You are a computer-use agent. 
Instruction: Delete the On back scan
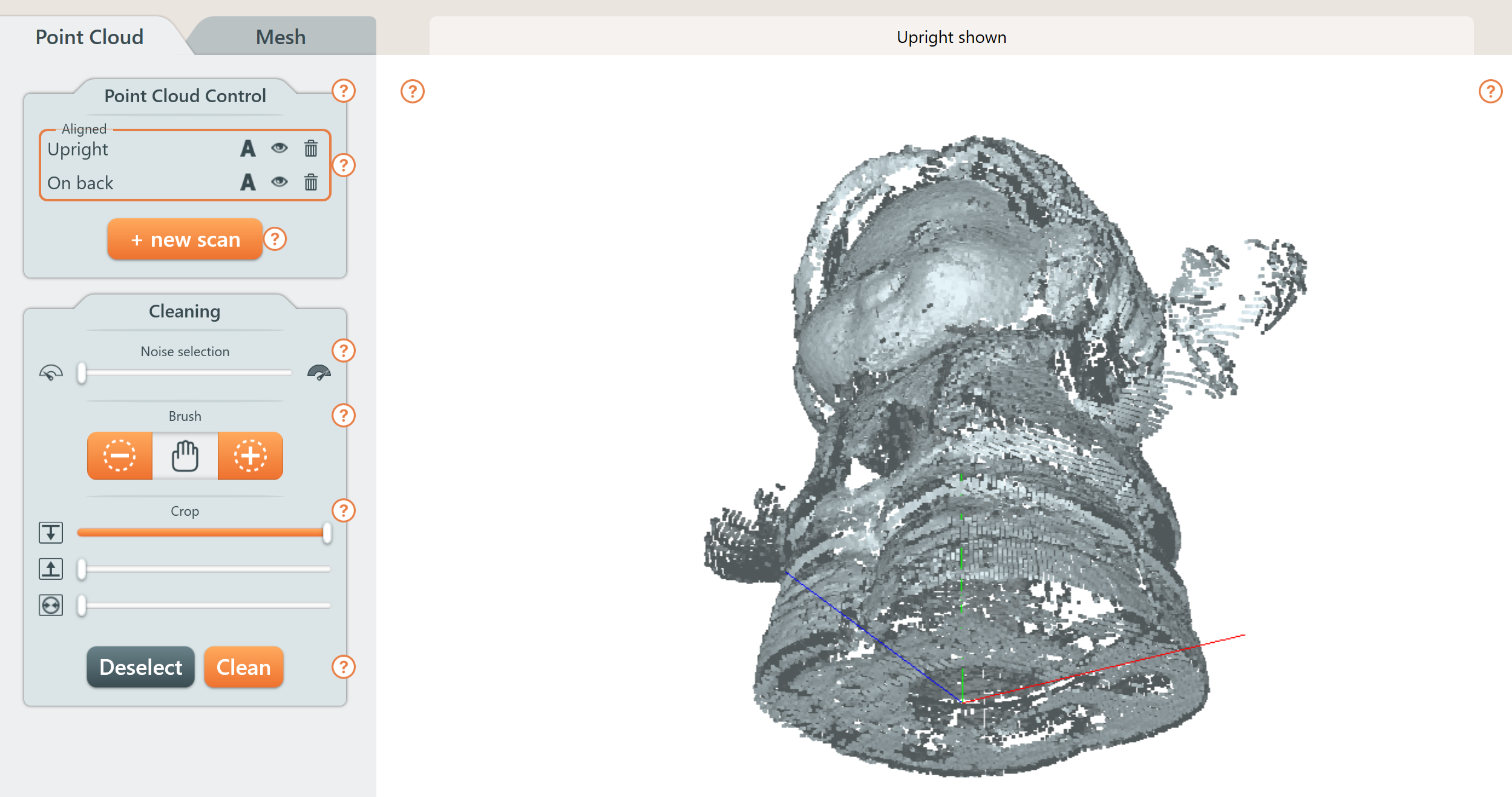[x=312, y=183]
